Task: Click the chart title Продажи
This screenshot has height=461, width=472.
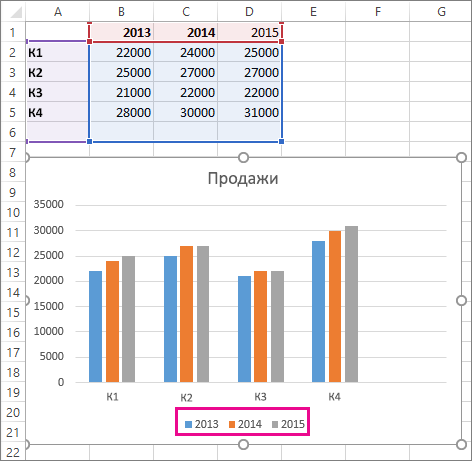Action: [x=243, y=178]
